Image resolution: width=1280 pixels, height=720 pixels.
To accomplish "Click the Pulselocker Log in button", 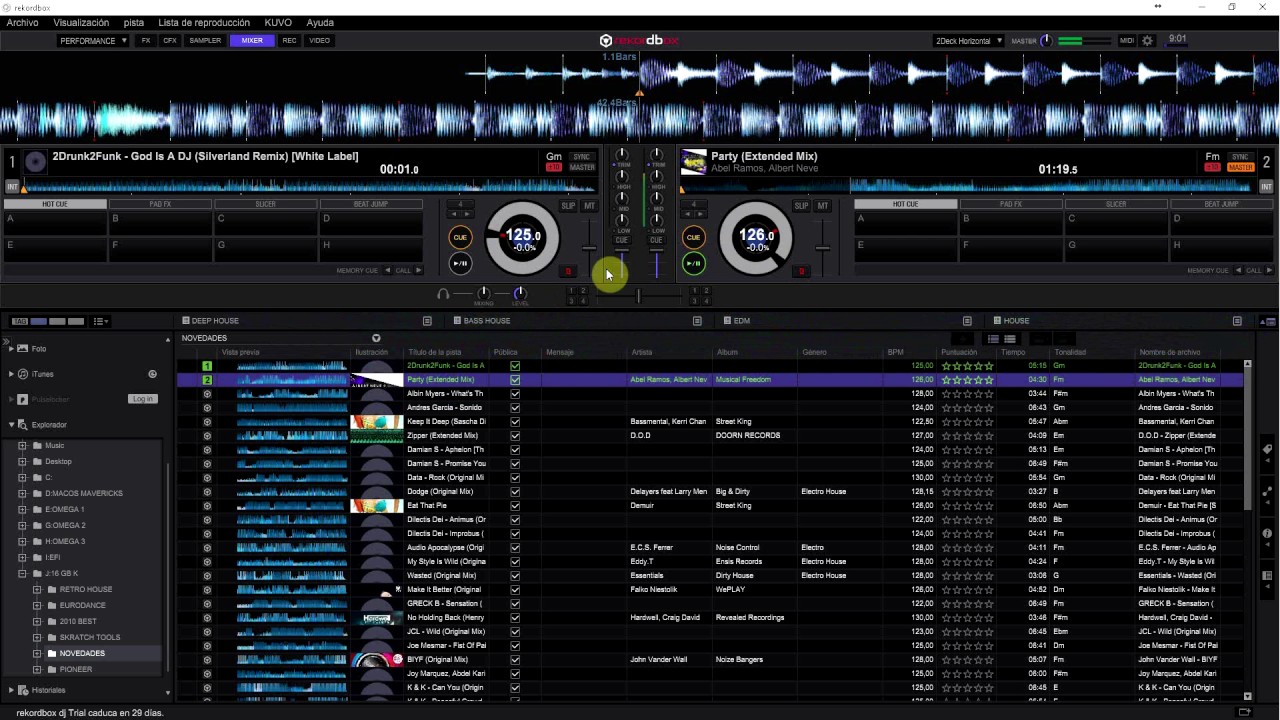I will [143, 399].
